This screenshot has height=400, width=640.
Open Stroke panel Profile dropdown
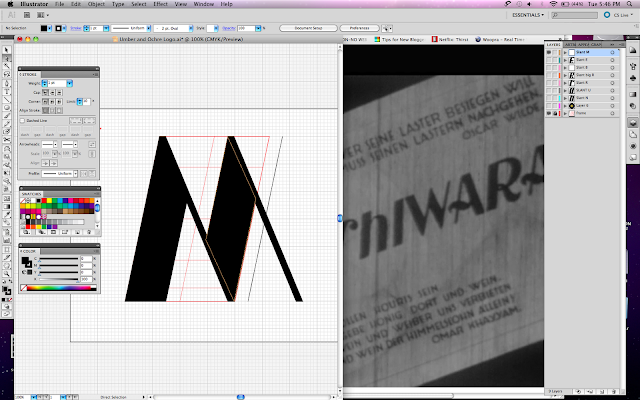[76, 173]
